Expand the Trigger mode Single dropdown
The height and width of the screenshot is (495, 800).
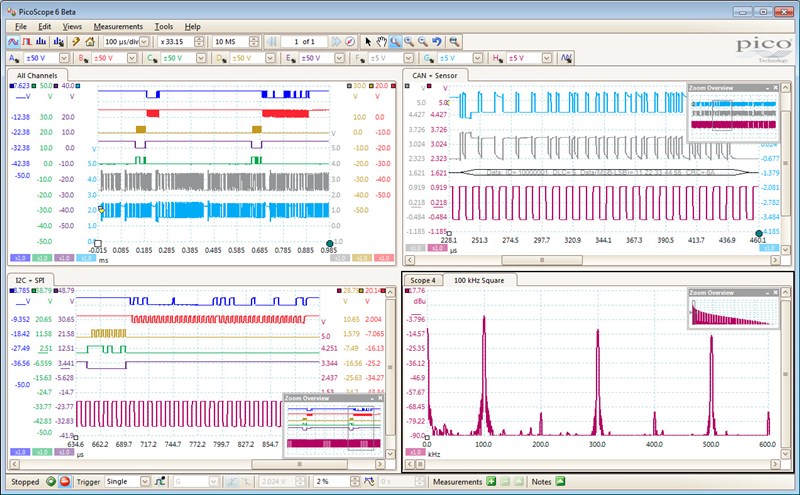146,482
